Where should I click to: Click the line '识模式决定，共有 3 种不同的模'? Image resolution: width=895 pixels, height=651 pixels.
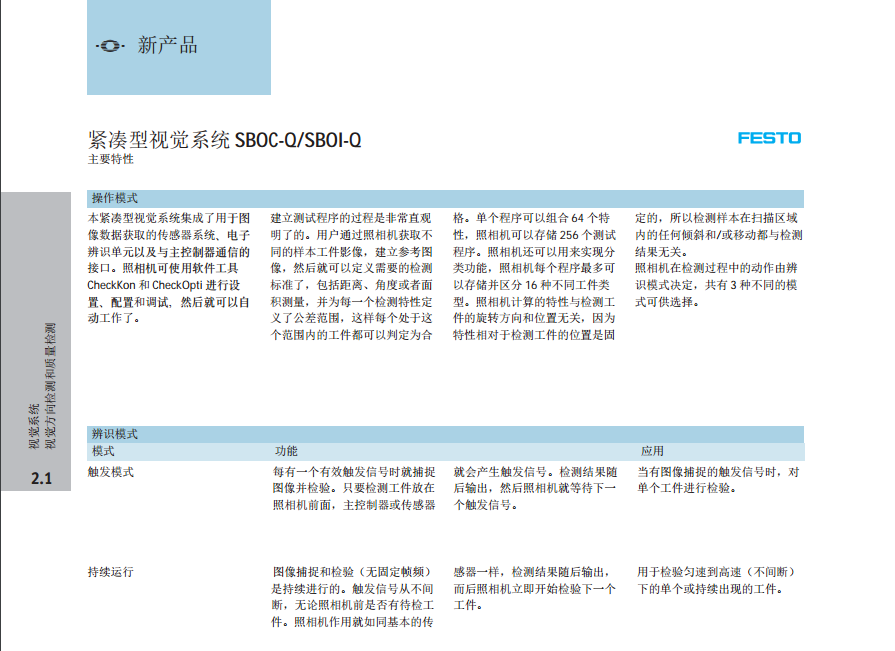pyautogui.click(x=716, y=285)
